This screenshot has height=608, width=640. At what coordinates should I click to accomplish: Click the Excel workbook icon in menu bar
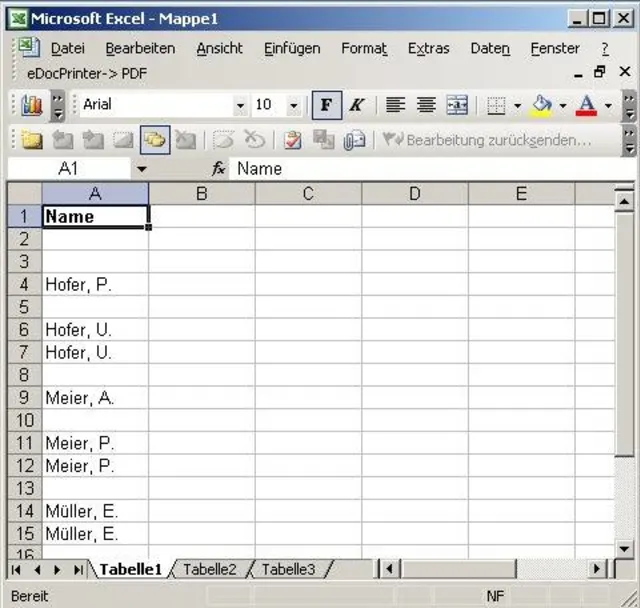pyautogui.click(x=29, y=47)
